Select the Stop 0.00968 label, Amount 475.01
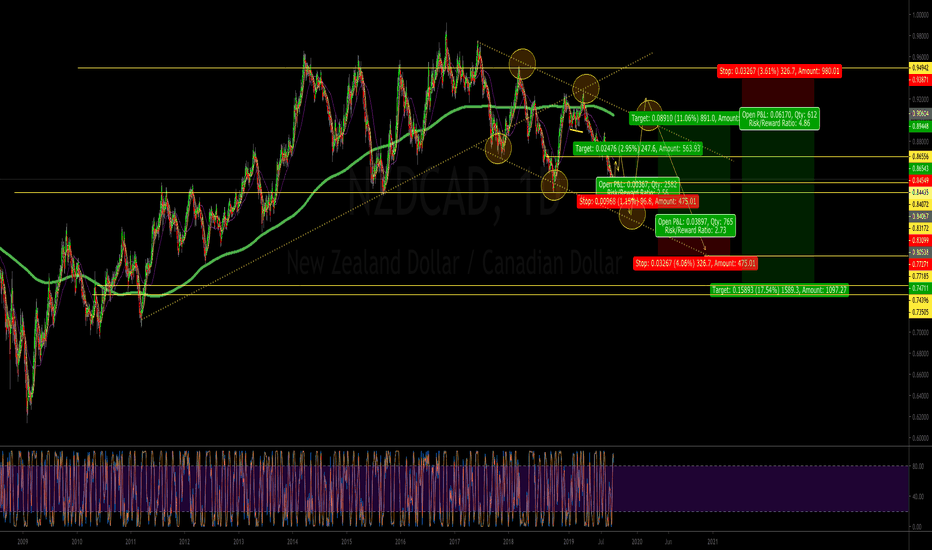Screen dimensions: 932x550 [x=638, y=202]
